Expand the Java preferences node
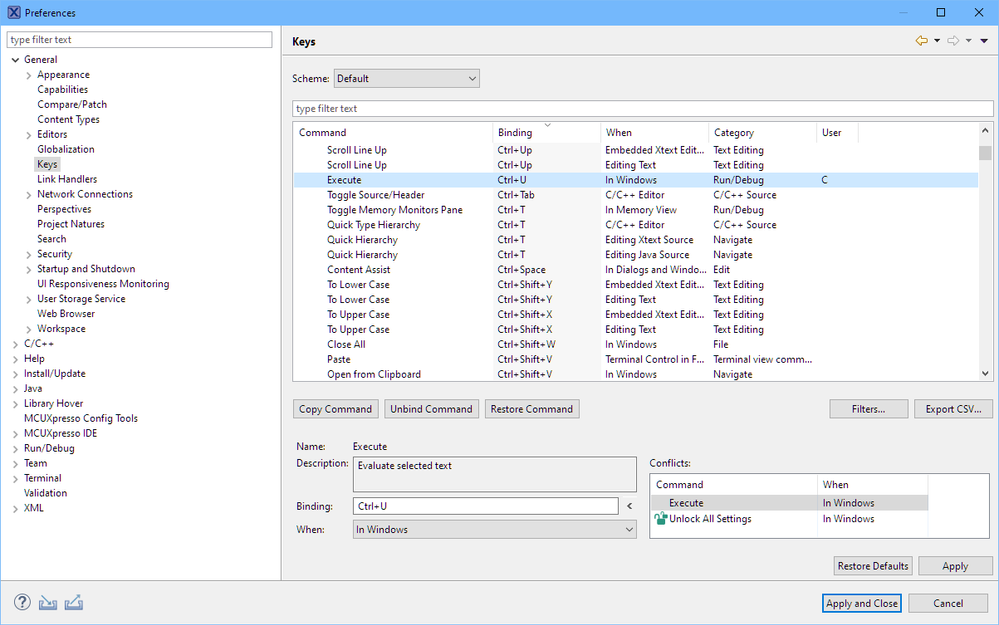999x625 pixels. 15,389
